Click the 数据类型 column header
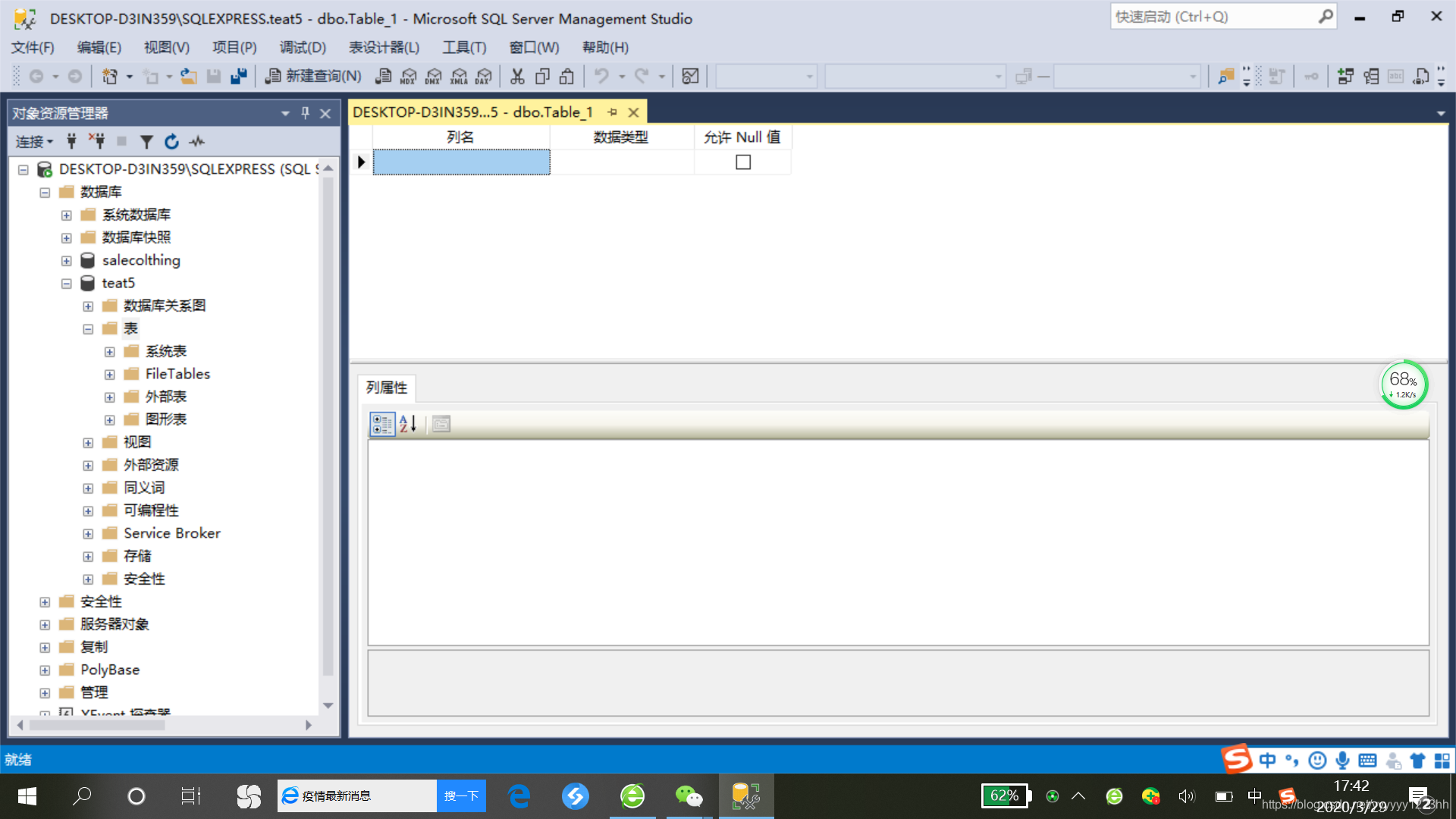The image size is (1456, 819). tap(621, 137)
